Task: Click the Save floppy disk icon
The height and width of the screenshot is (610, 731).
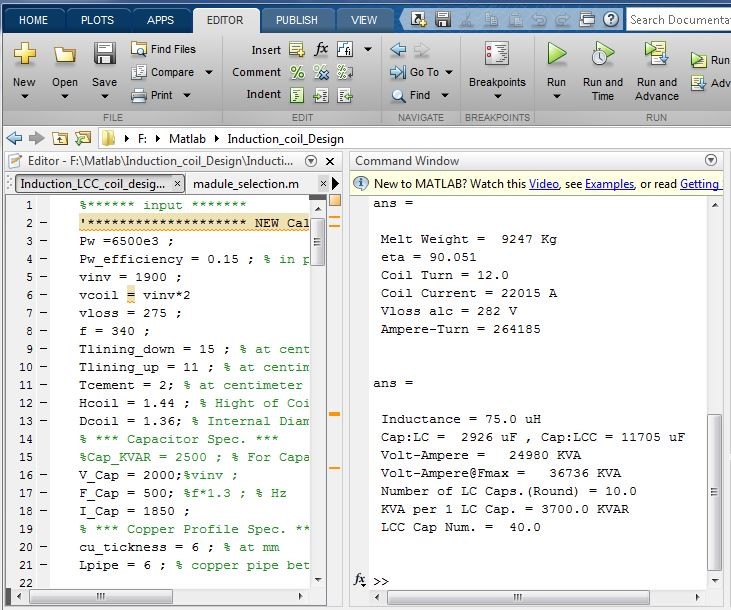Action: (x=104, y=53)
